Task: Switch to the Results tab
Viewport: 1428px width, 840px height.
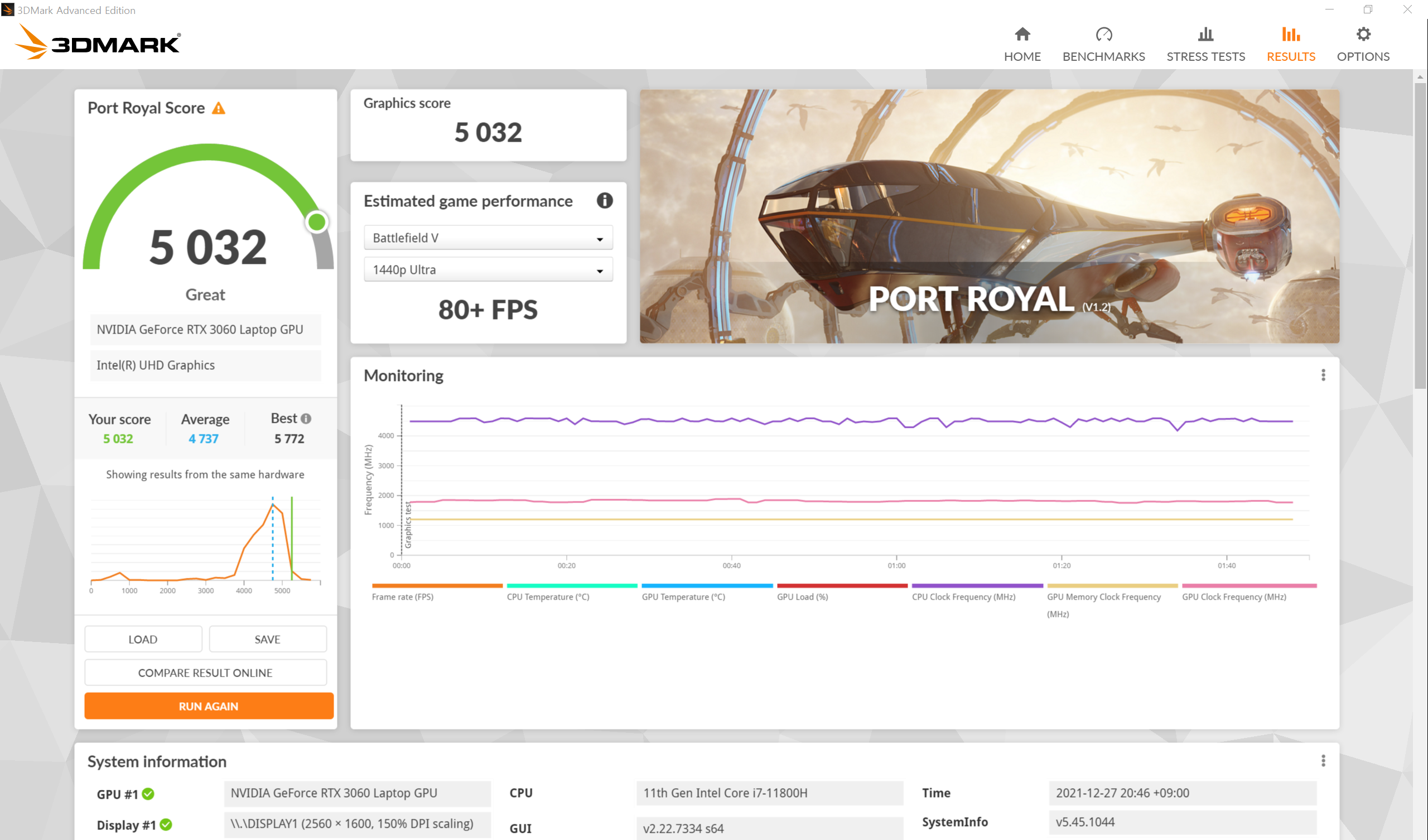Action: click(x=1291, y=44)
